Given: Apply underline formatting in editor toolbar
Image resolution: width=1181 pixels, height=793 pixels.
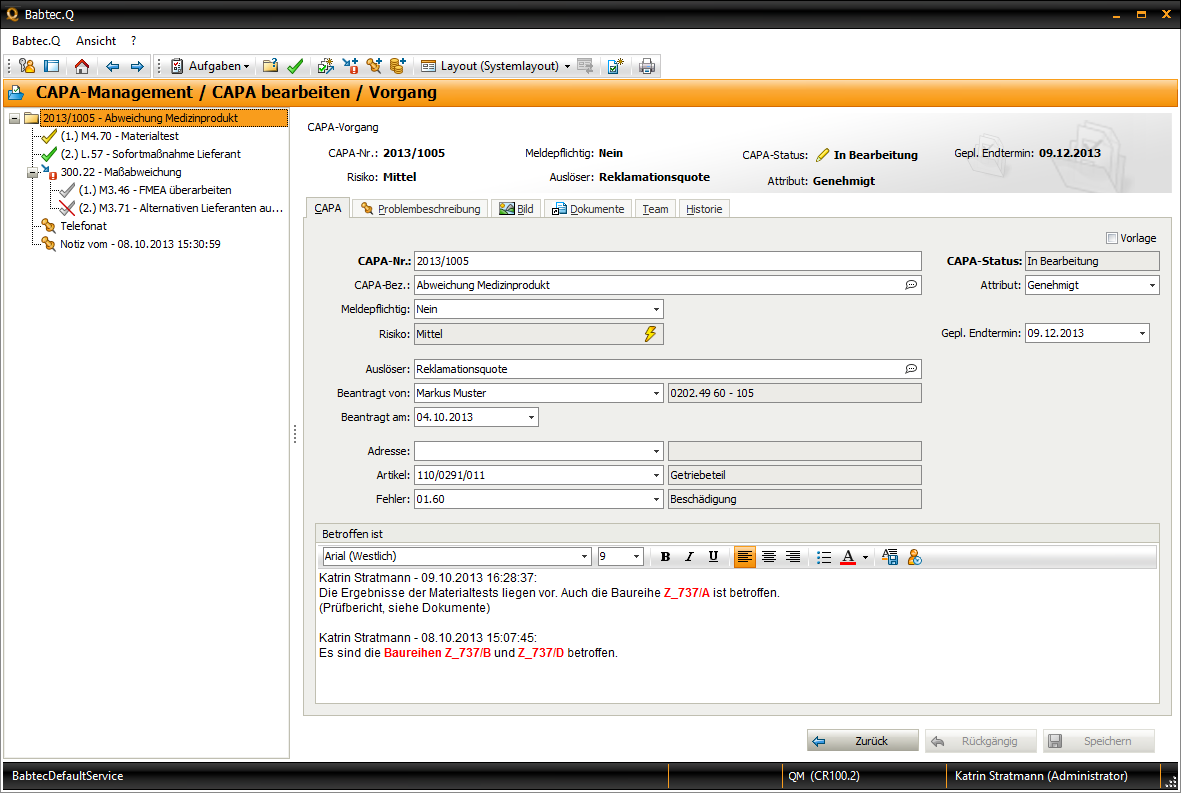Looking at the screenshot, I should (x=713, y=557).
